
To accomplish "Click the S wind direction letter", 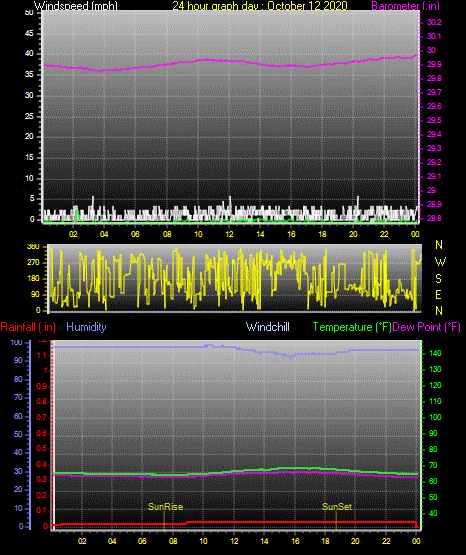I will (x=438, y=279).
